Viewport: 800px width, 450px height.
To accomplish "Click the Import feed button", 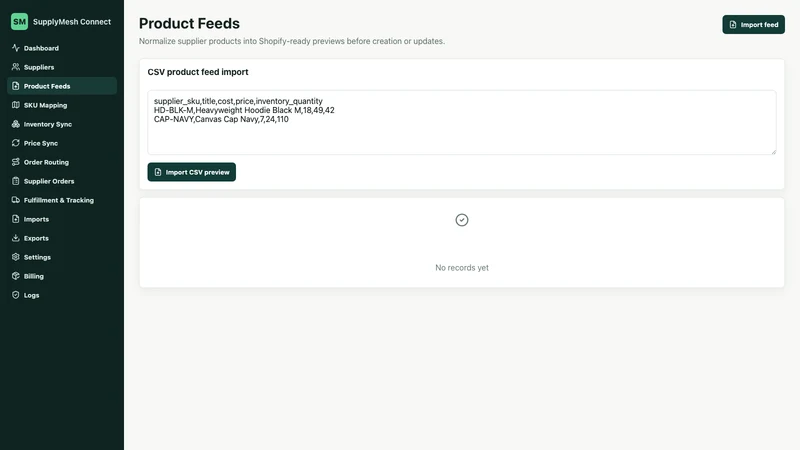I will (753, 24).
